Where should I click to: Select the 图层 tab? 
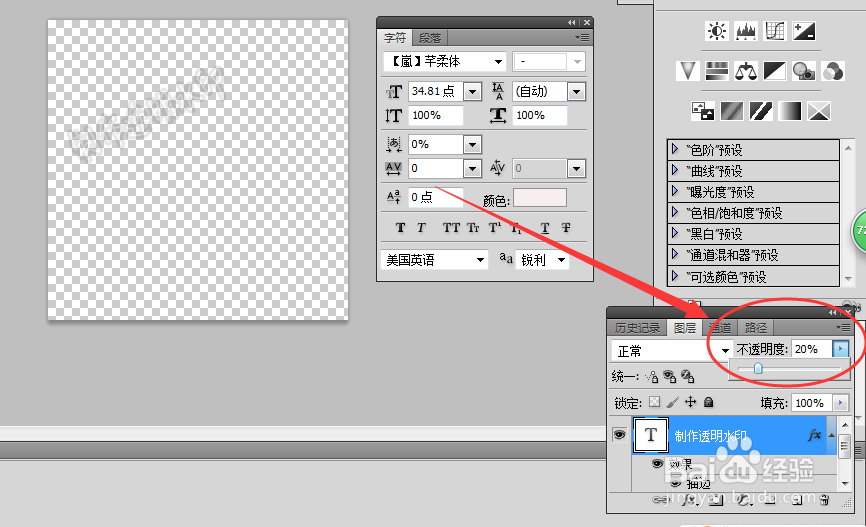[x=685, y=328]
